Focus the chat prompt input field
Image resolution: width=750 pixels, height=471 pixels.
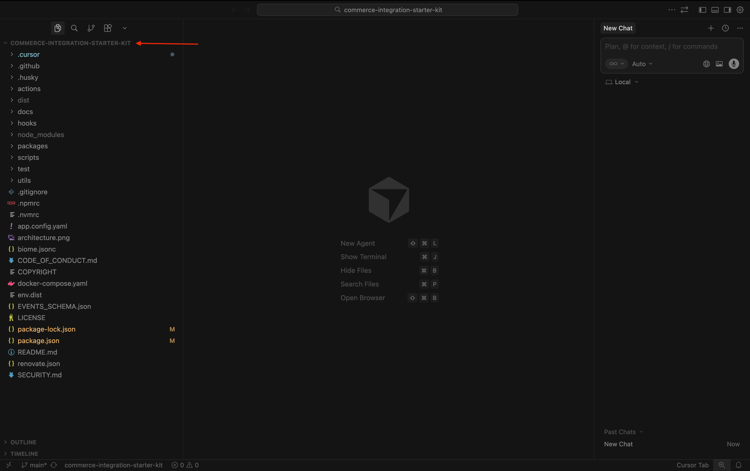[x=672, y=46]
